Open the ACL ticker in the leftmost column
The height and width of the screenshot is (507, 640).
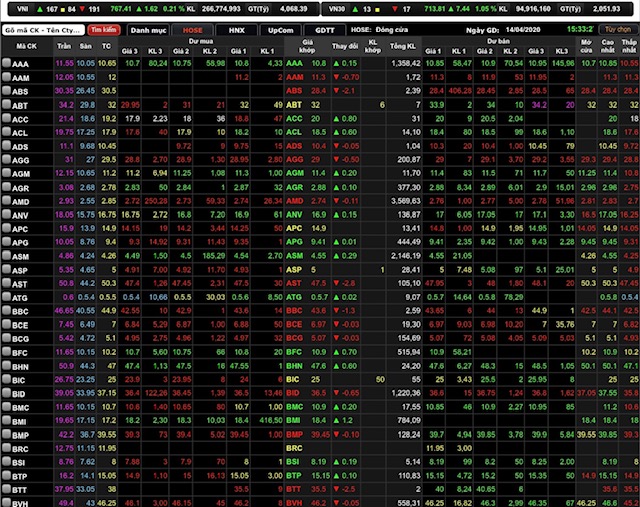coord(22,132)
